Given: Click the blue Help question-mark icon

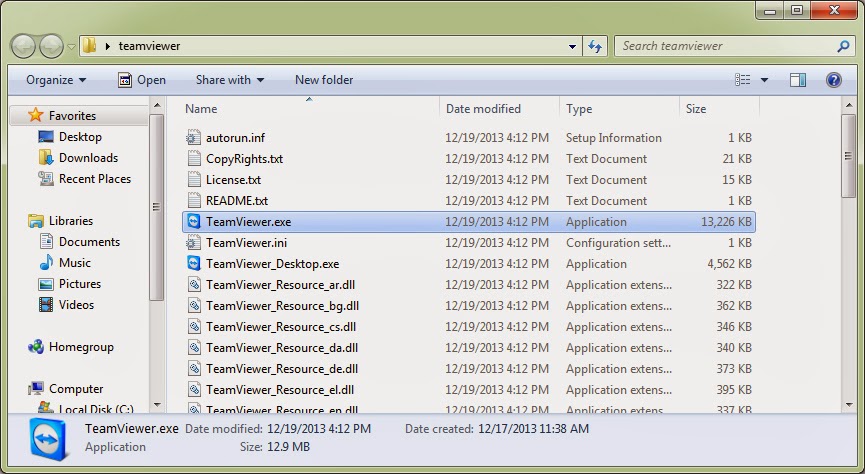Looking at the screenshot, I should click(x=834, y=80).
